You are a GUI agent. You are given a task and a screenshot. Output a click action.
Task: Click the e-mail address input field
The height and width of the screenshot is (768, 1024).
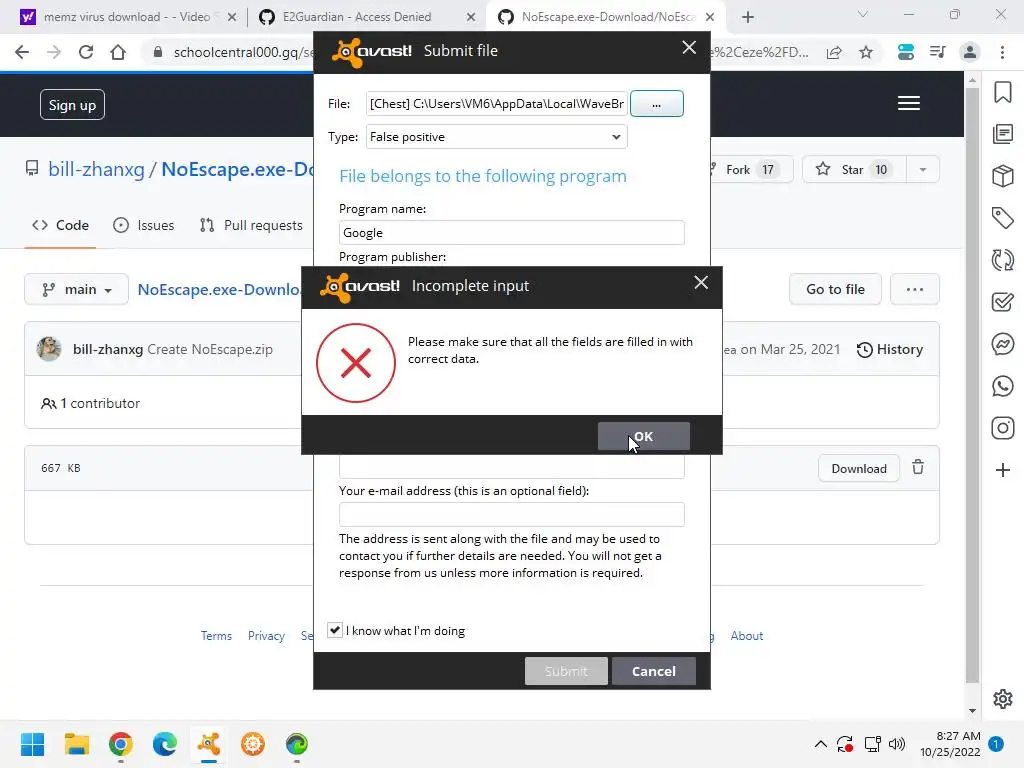511,515
